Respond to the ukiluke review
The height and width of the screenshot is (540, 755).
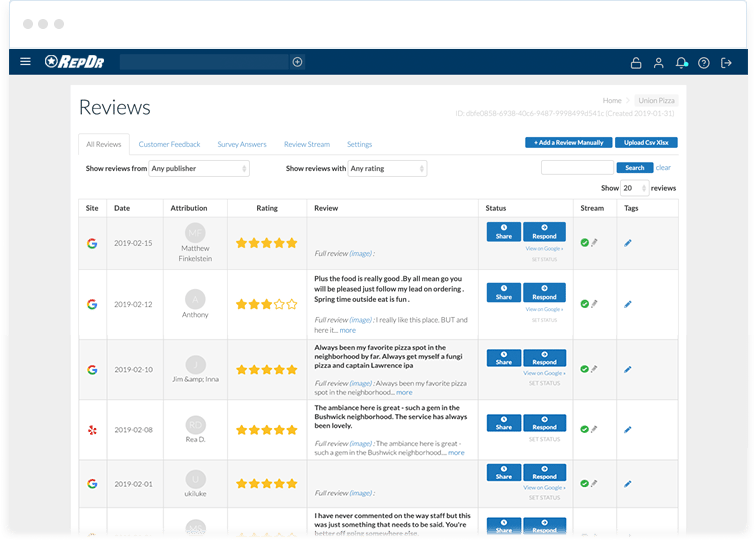click(544, 473)
